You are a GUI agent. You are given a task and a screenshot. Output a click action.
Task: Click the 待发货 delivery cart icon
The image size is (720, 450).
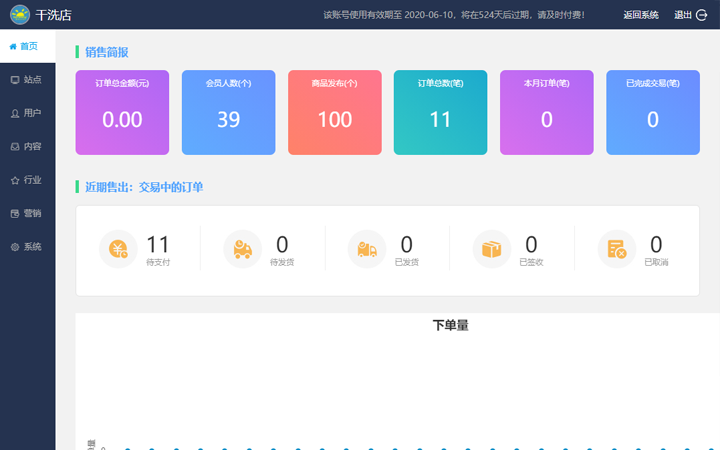pyautogui.click(x=242, y=249)
